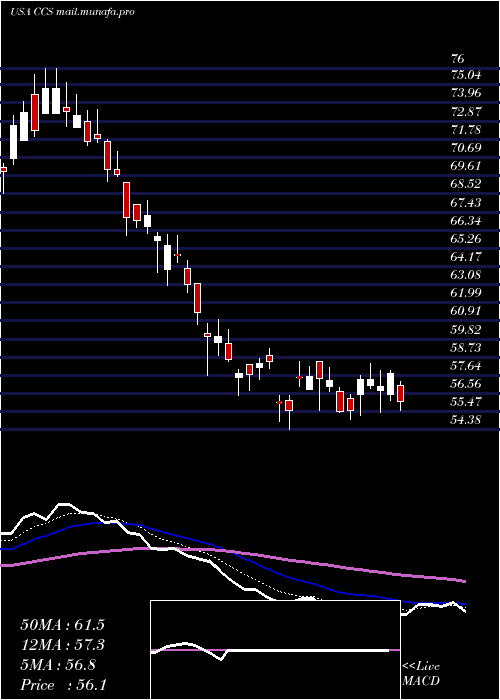Screen dimensions: 500x700
Task: Click the 63.08 price axis label
Action: [x=466, y=275]
